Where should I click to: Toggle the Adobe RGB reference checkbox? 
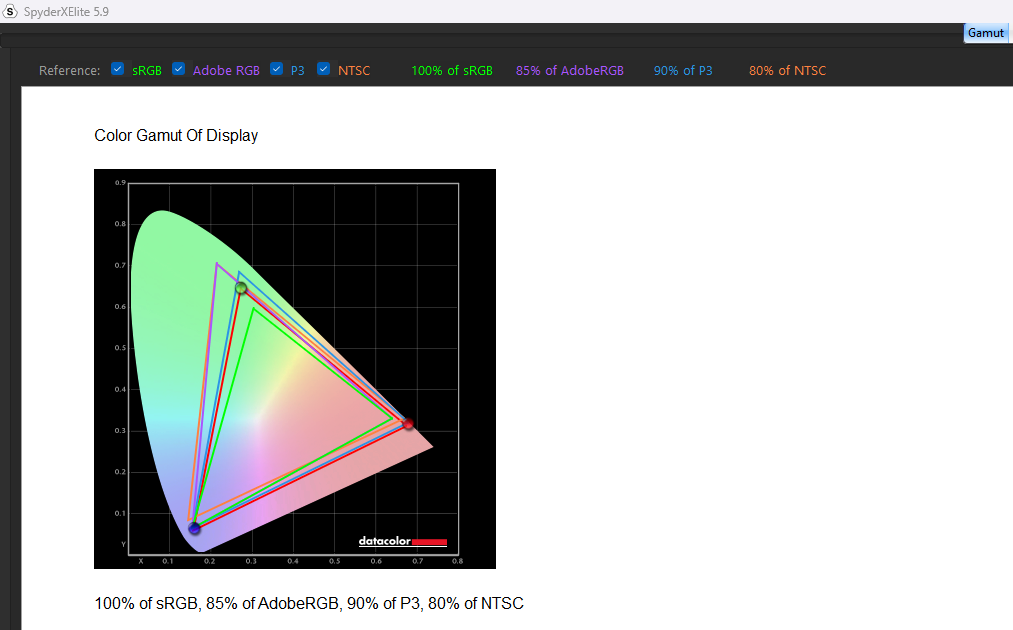(x=179, y=70)
